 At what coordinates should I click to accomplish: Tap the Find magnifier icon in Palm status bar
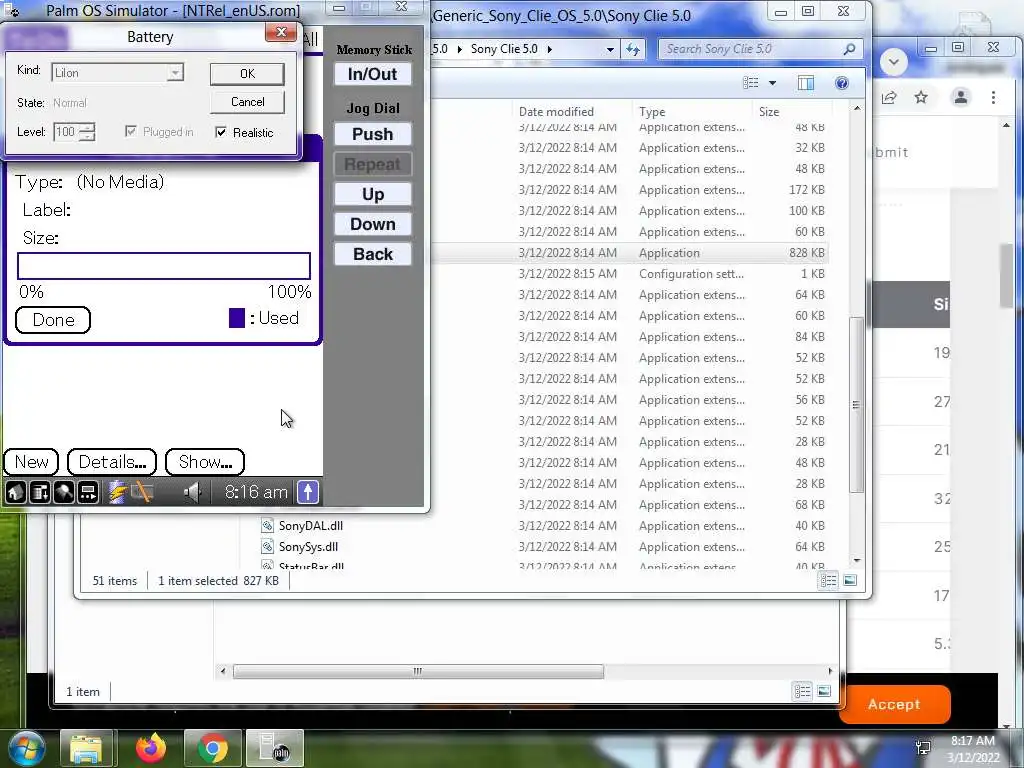point(63,492)
